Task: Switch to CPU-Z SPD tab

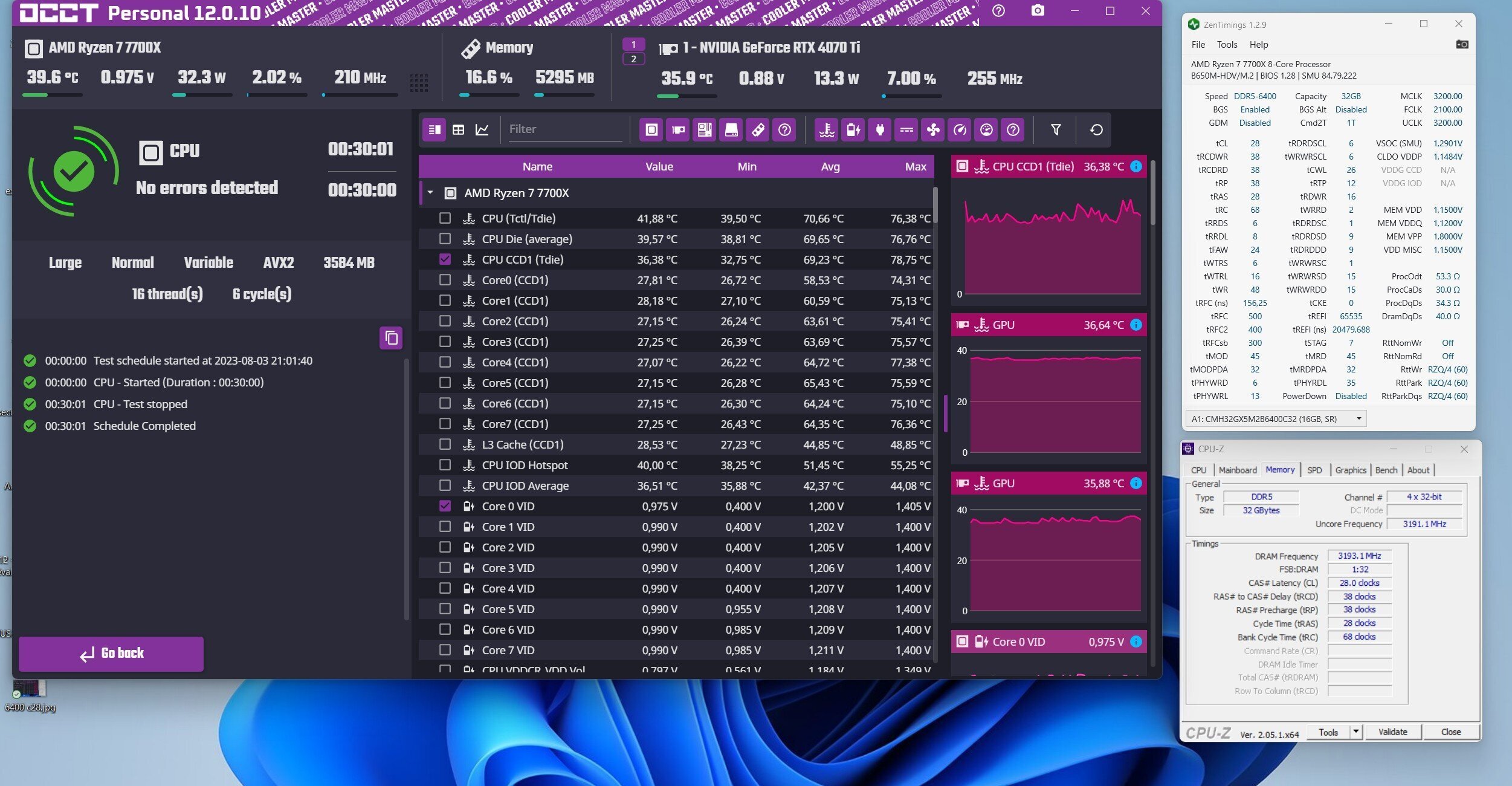Action: (1314, 470)
